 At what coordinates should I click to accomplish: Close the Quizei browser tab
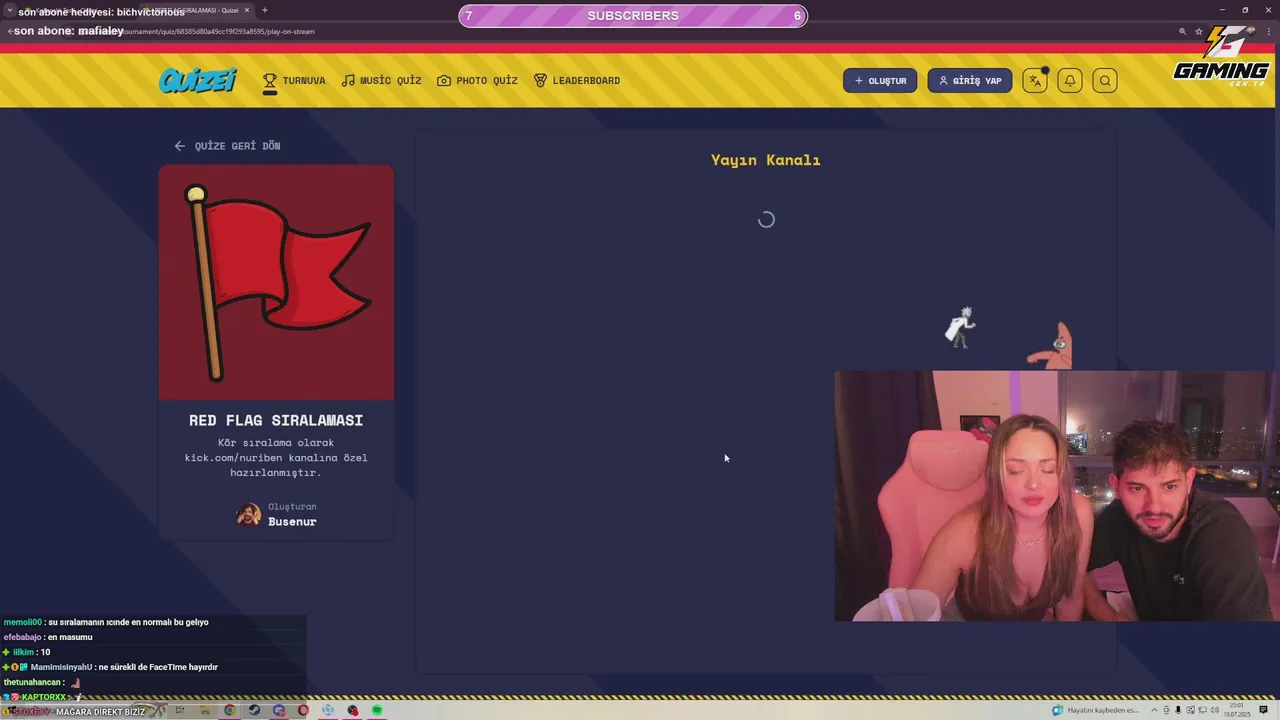pos(247,10)
